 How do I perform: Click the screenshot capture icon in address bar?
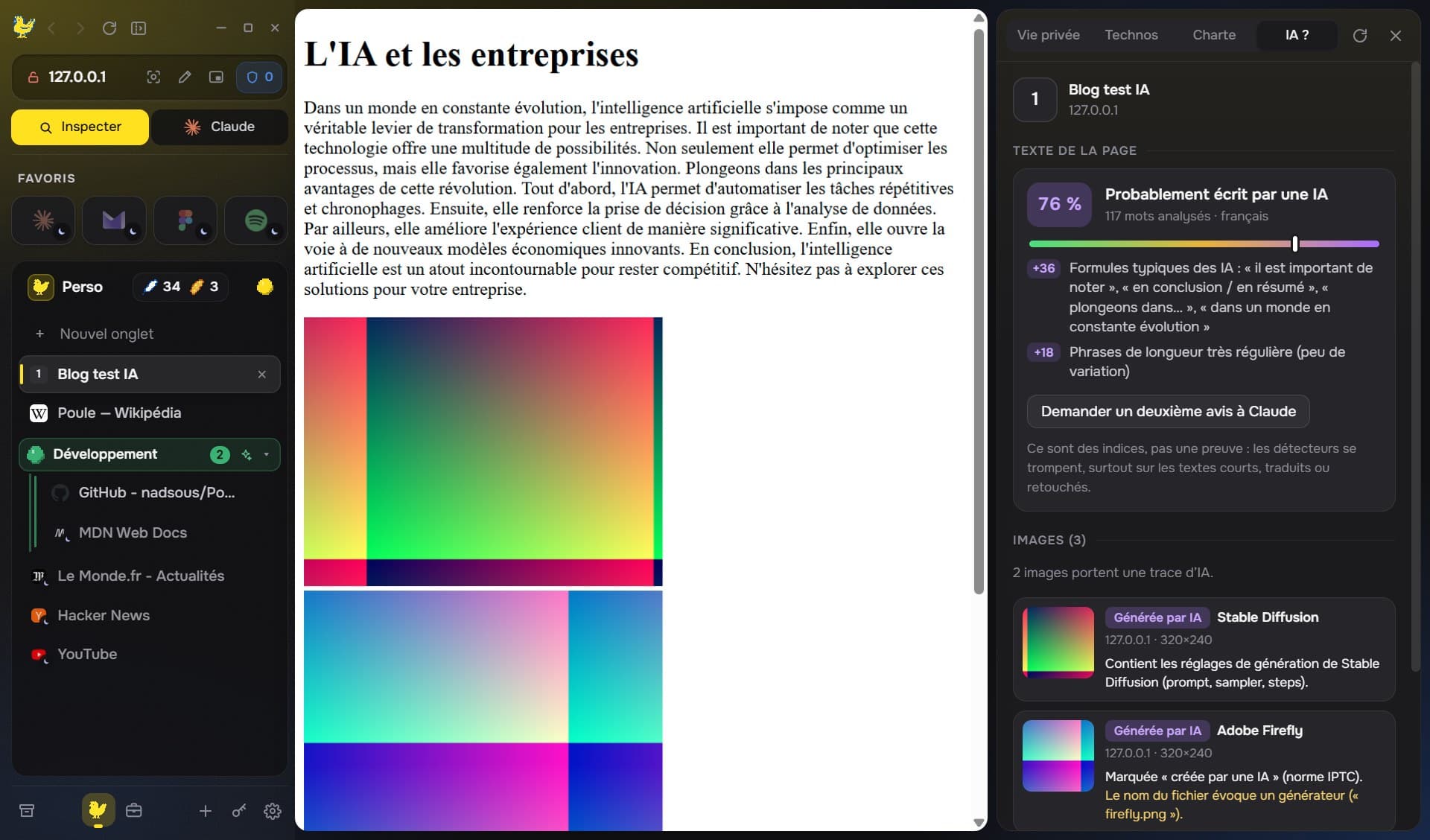click(x=153, y=77)
